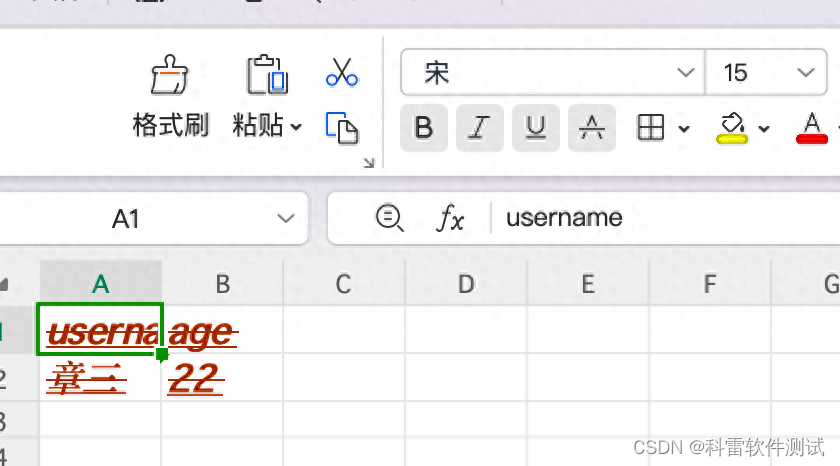Click the scissors Cut icon
This screenshot has height=466, width=840.
(342, 72)
